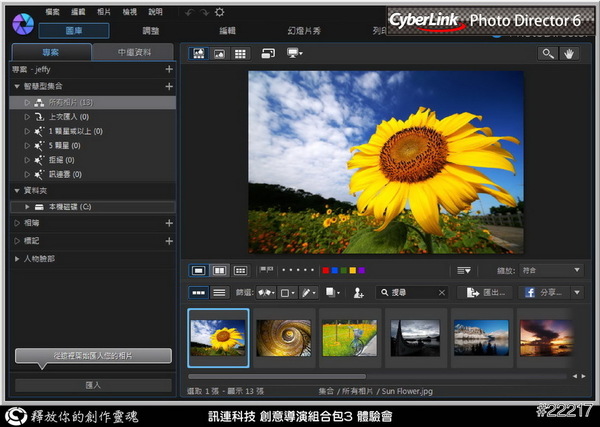The width and height of the screenshot is (600, 427).
Task: Select the red color label swatch
Action: [x=325, y=270]
